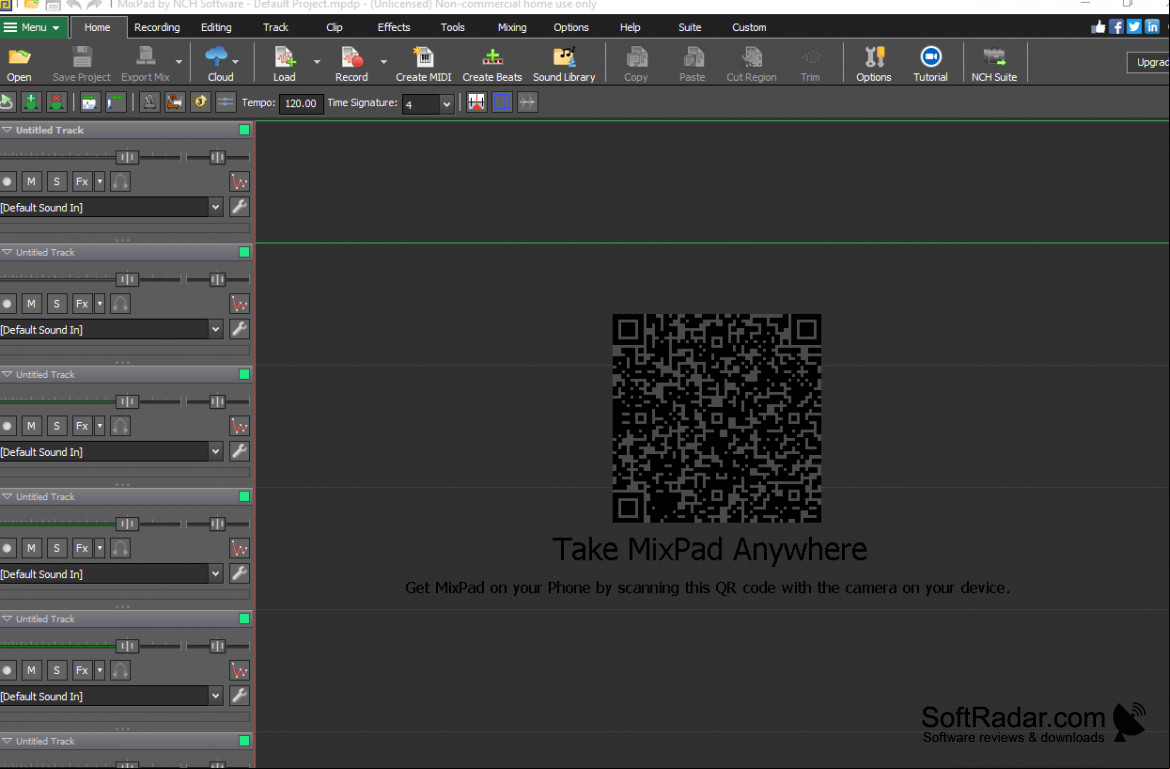Open the Mixing tab
Screen dimensions: 1170x769
[x=512, y=27]
